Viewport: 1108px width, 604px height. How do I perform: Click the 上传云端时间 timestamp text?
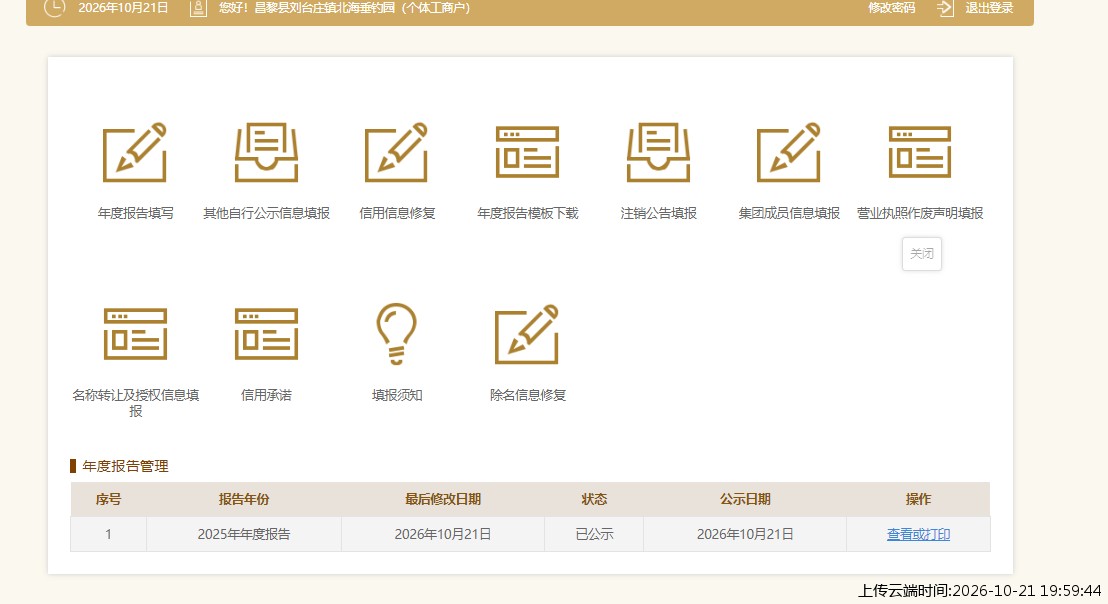(979, 591)
